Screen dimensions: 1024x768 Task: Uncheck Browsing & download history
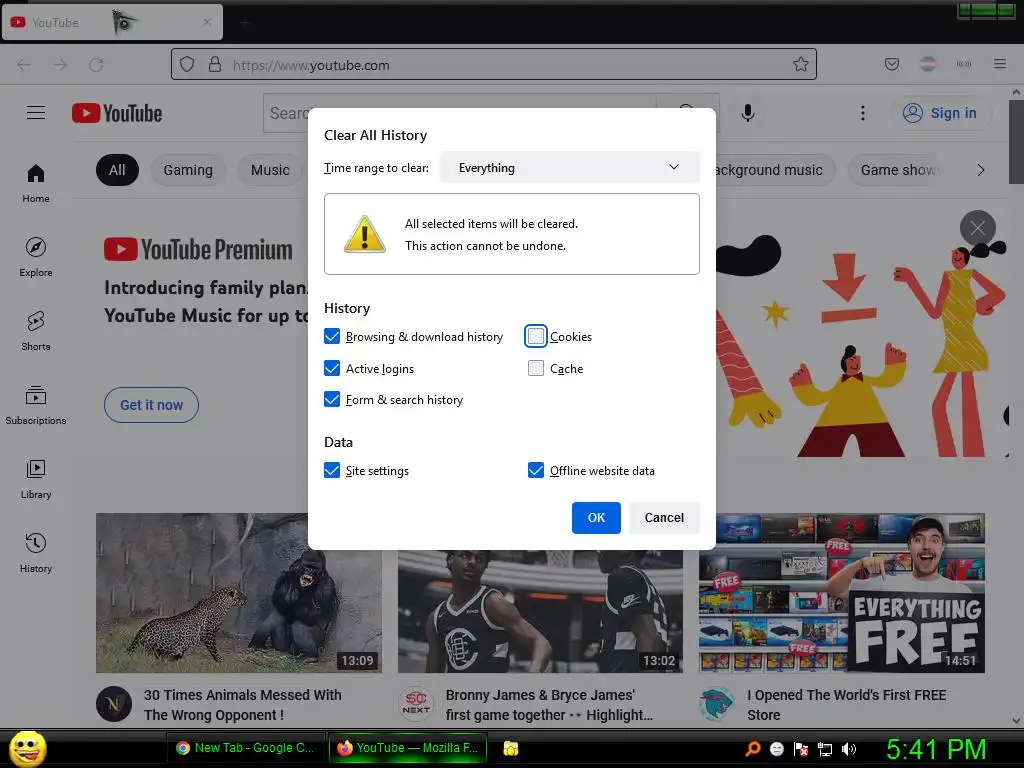[x=332, y=336]
